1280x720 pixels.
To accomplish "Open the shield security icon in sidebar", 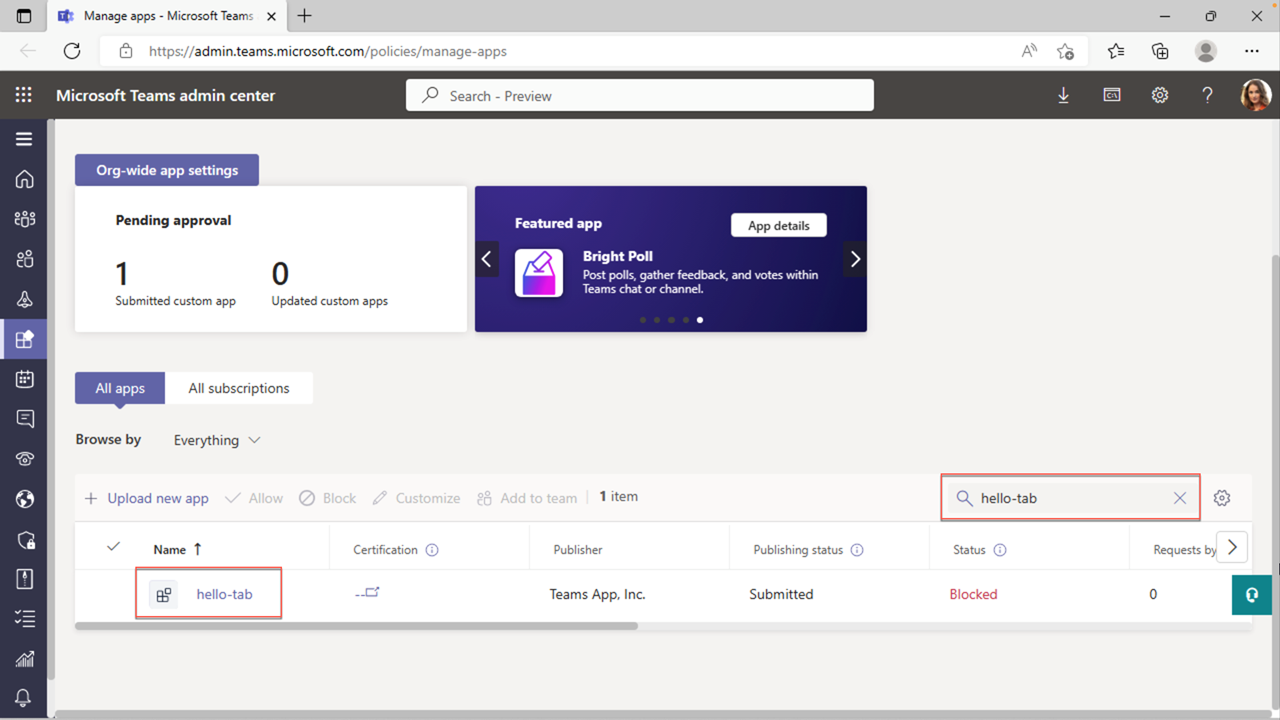I will [x=25, y=539].
